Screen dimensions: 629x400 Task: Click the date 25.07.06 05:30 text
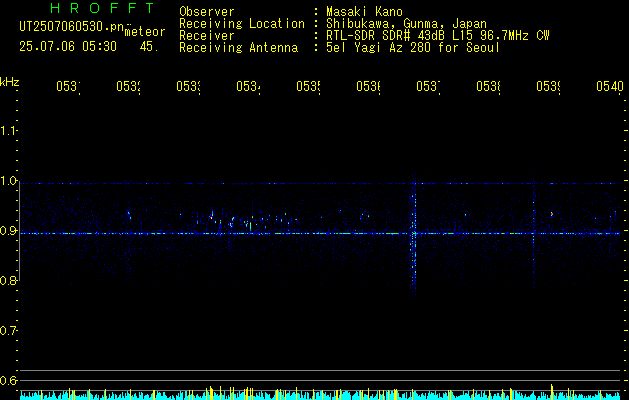[x=68, y=47]
